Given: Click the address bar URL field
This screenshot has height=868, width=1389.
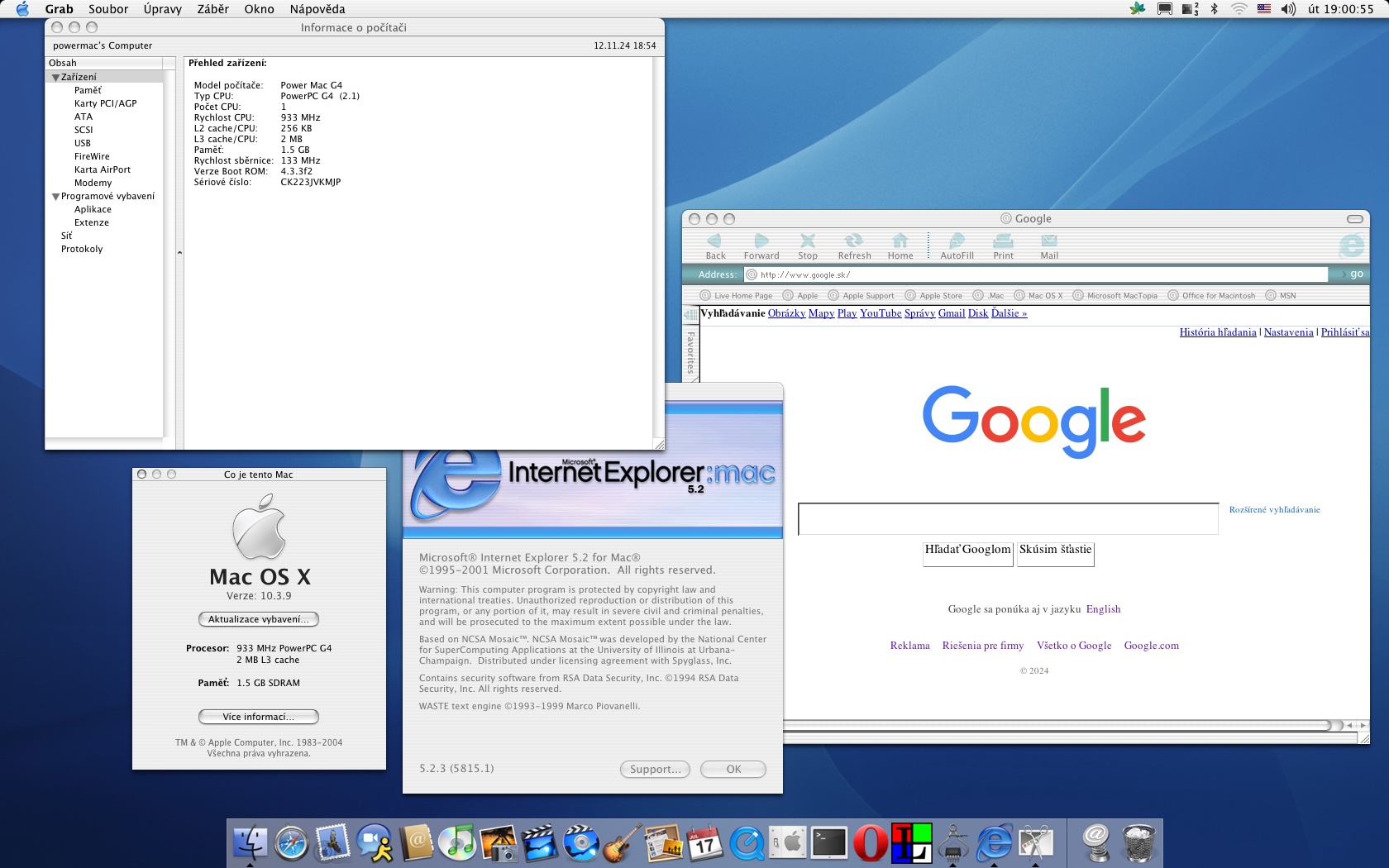Looking at the screenshot, I should [1036, 274].
